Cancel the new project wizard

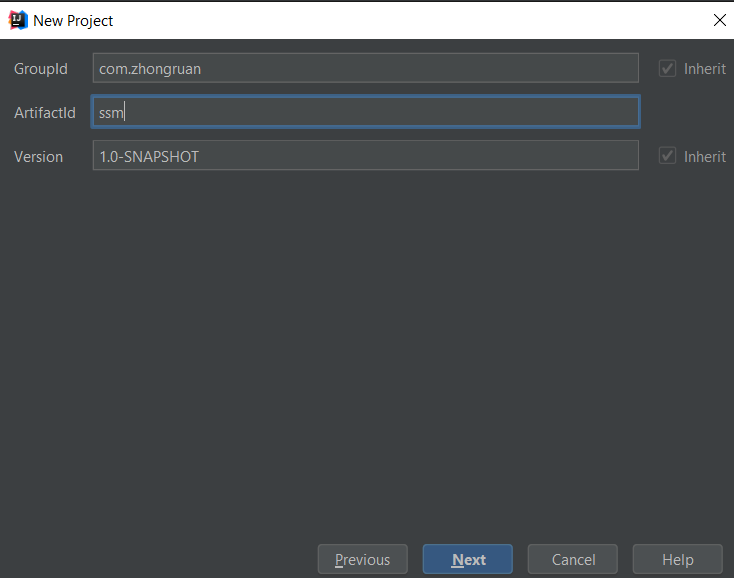coord(573,559)
